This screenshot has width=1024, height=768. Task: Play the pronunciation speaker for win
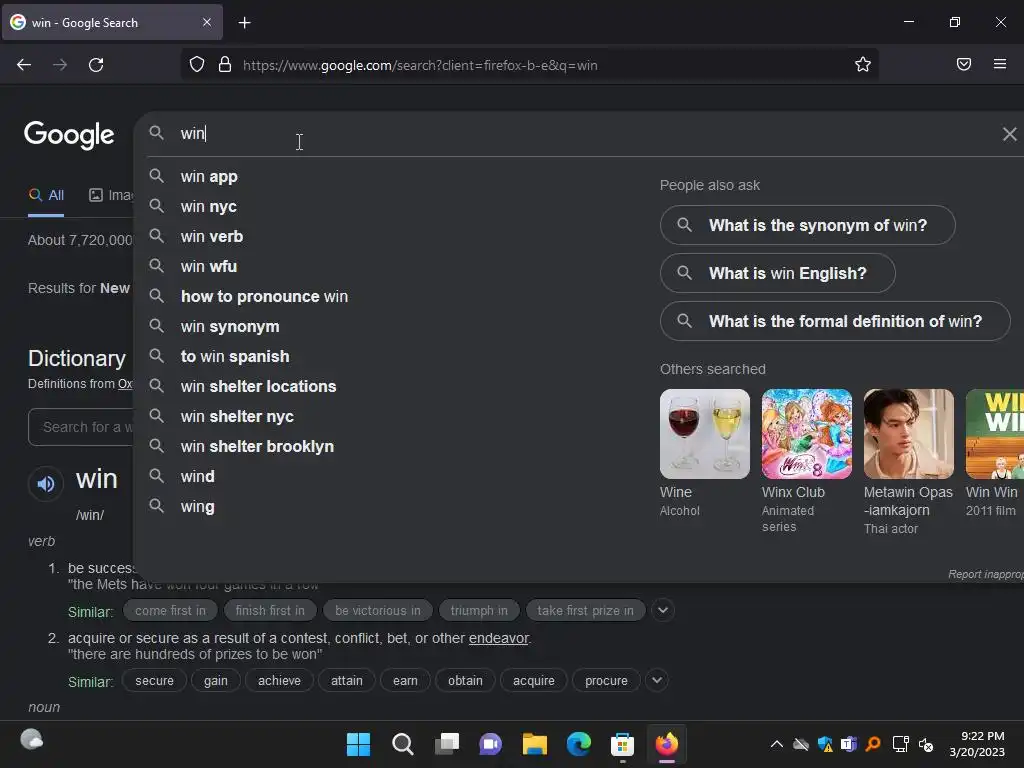pyautogui.click(x=46, y=484)
